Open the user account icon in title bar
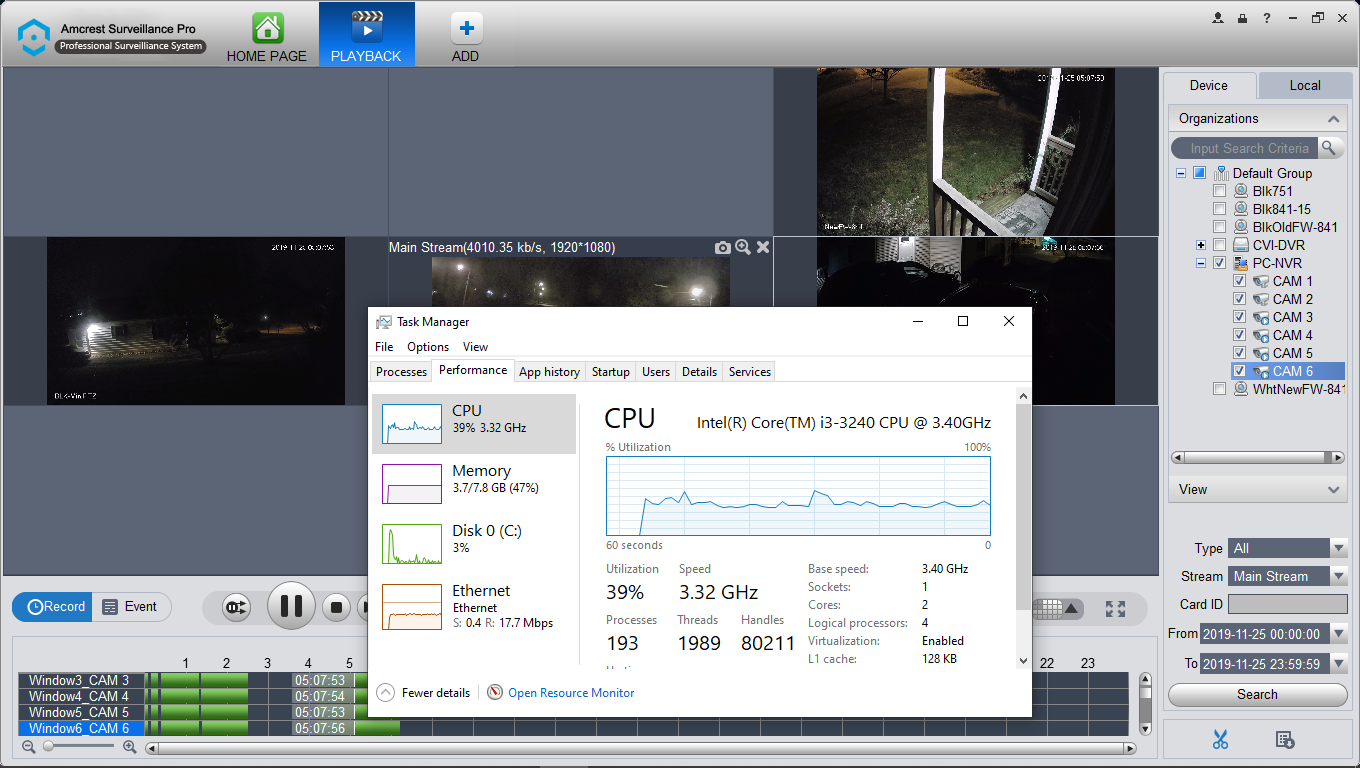The height and width of the screenshot is (768, 1360). 1218,18
